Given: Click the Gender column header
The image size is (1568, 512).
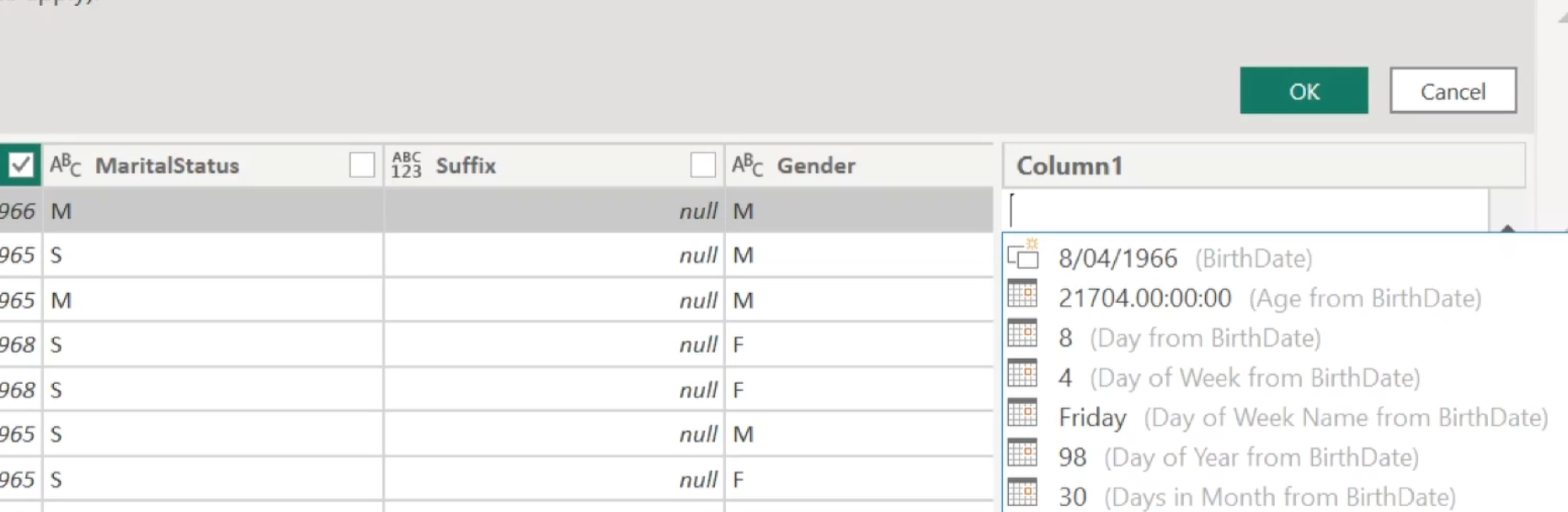Looking at the screenshot, I should 815,166.
